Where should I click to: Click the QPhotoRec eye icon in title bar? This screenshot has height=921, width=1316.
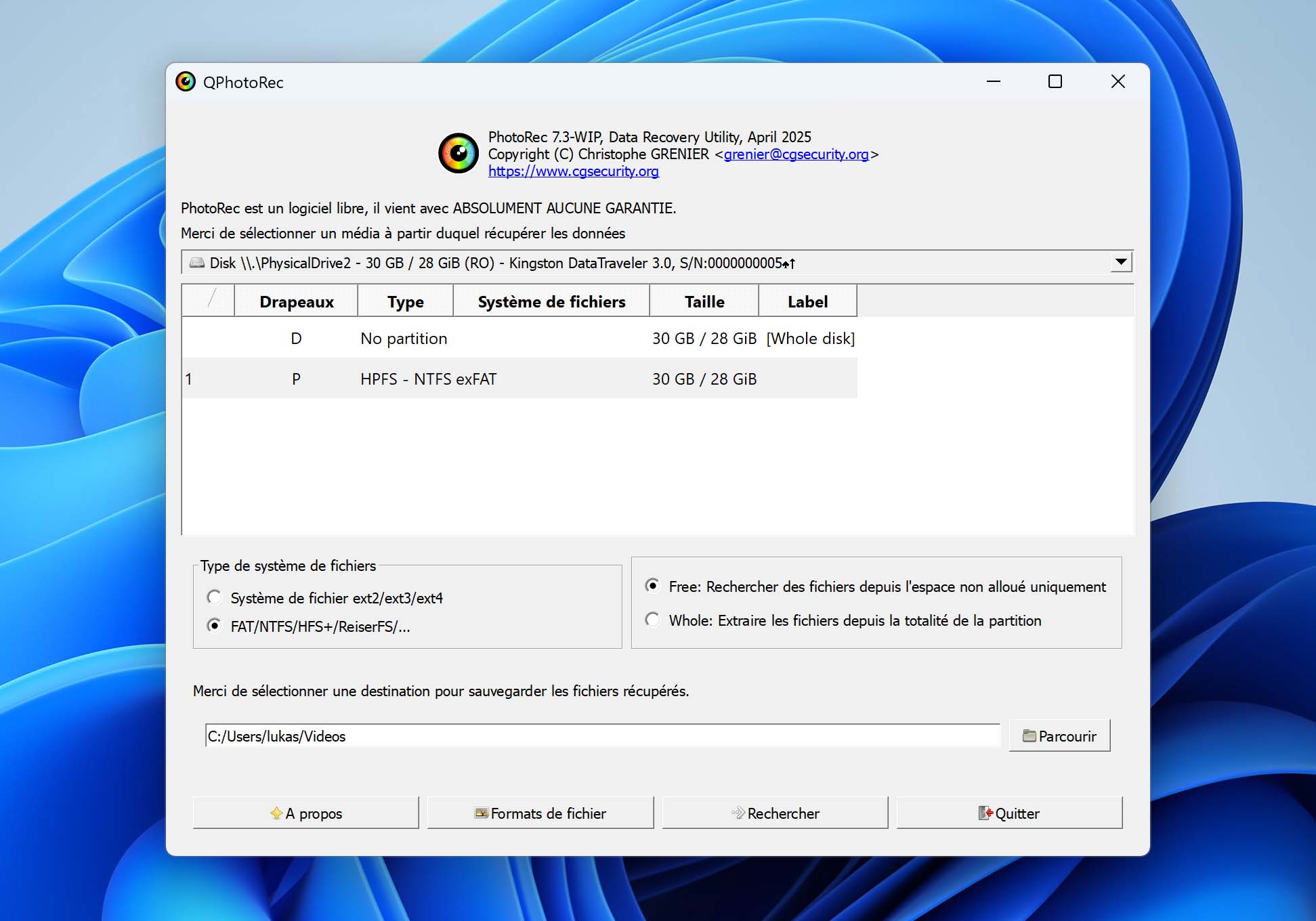(185, 82)
